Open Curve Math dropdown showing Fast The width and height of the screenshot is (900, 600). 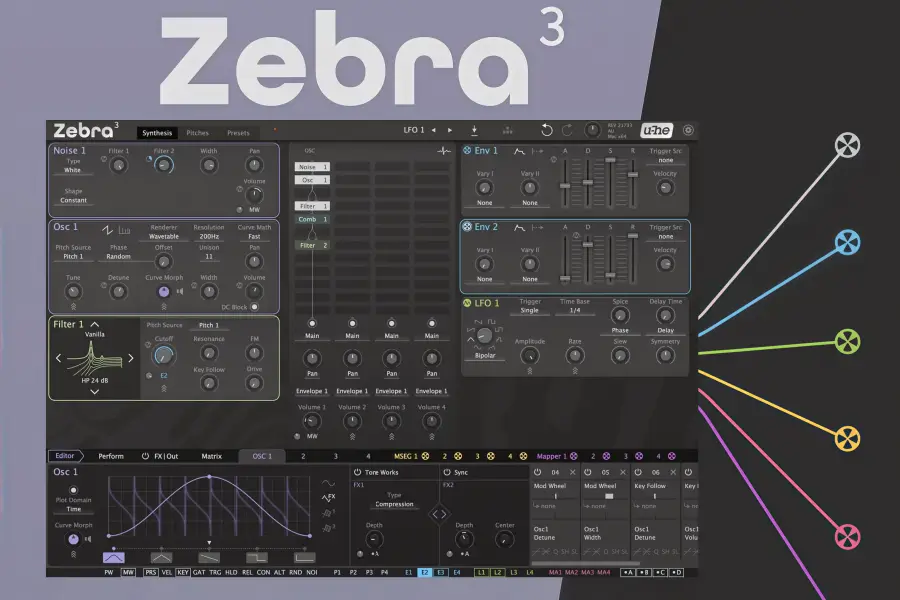[x=254, y=236]
